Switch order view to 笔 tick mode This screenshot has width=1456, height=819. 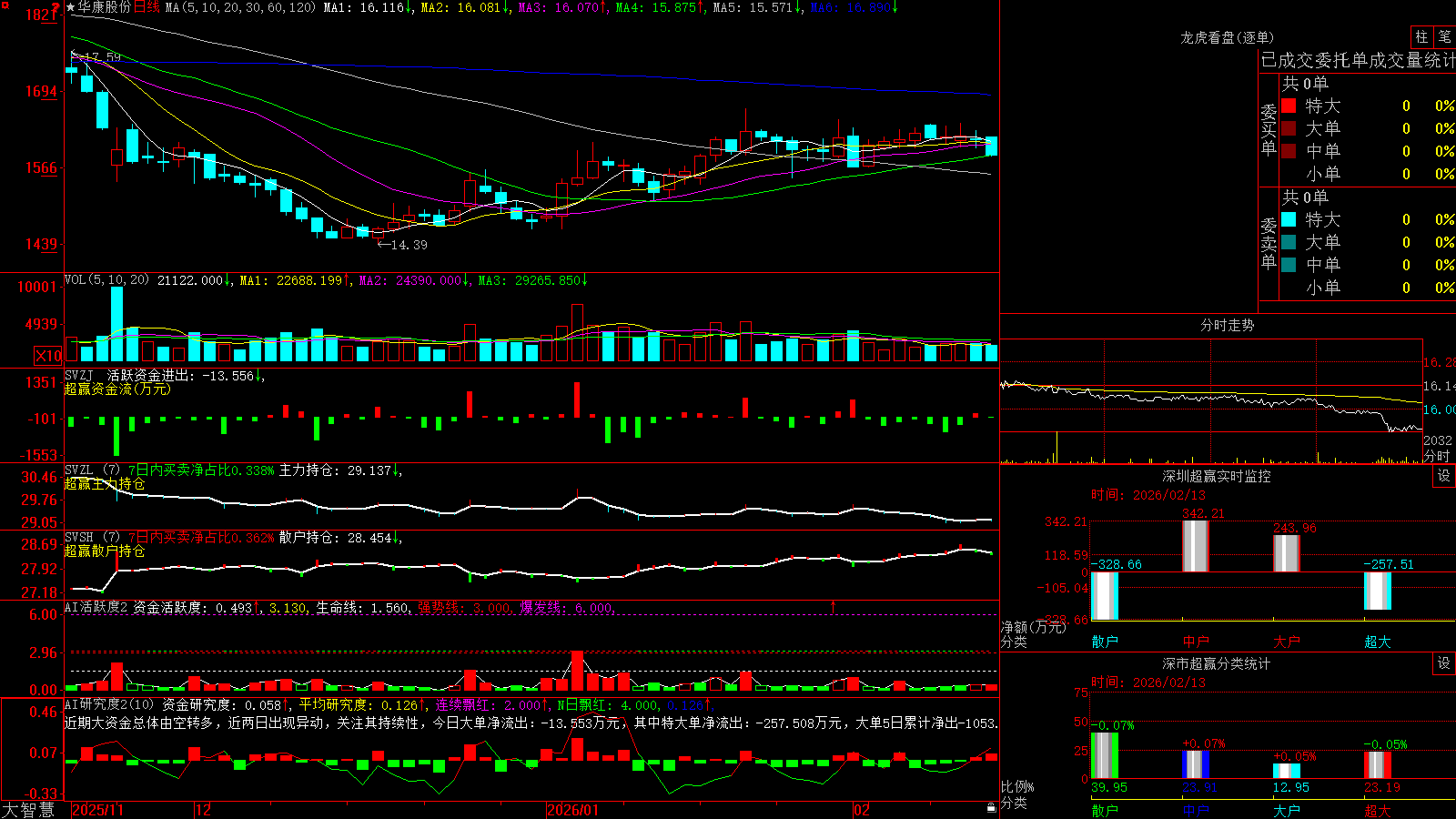tap(1445, 37)
